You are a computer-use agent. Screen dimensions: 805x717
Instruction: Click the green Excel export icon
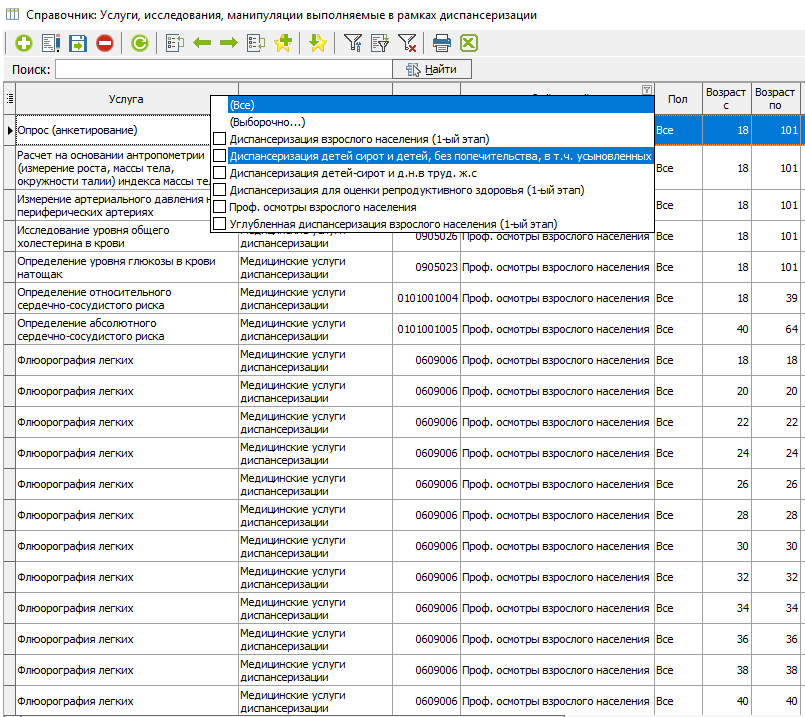point(468,43)
